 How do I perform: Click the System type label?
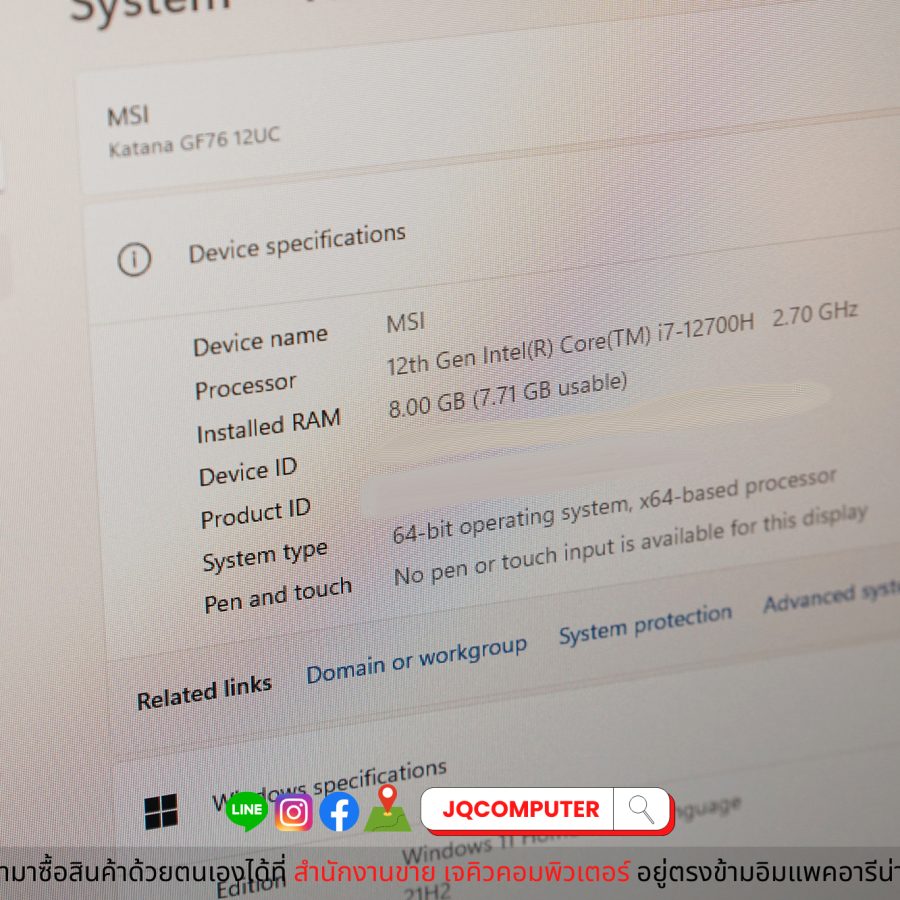point(265,556)
